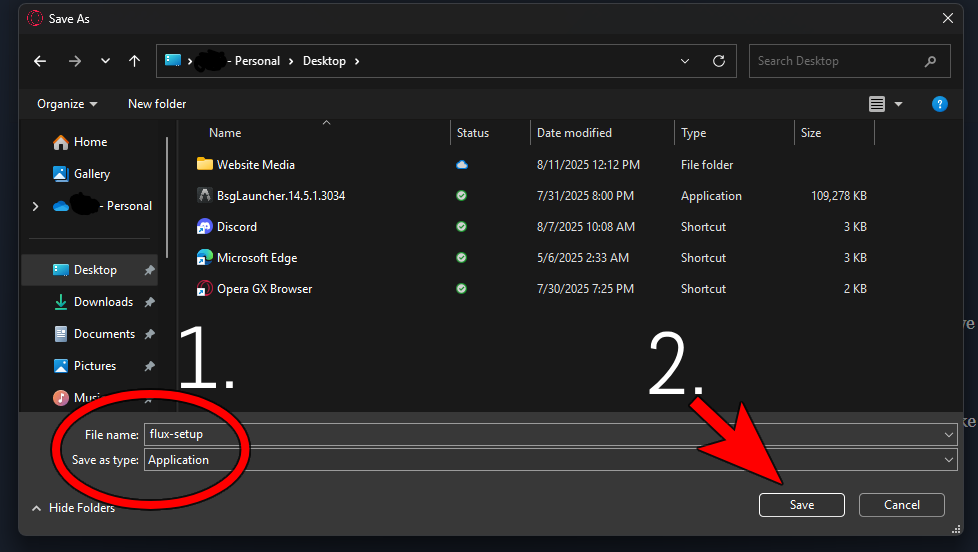Select the Discord shortcut icon
Image resolution: width=978 pixels, height=552 pixels.
pos(205,226)
